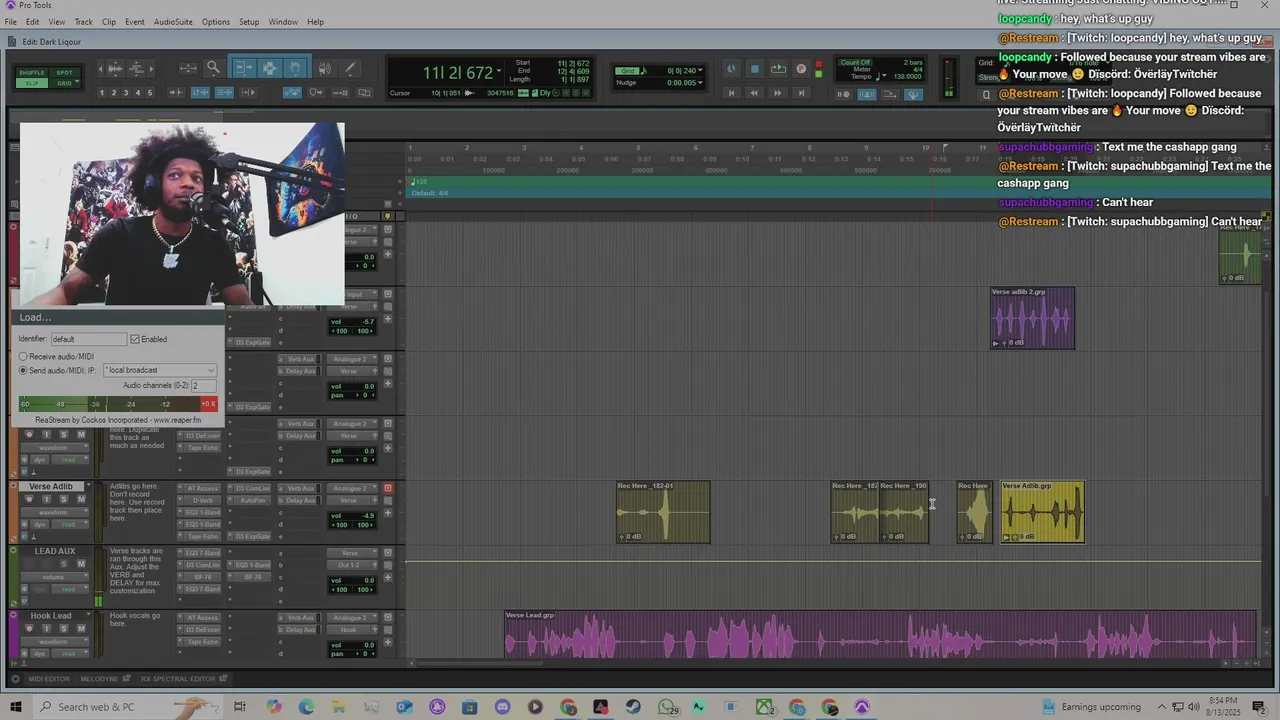Select the Pencil tool

[350, 68]
